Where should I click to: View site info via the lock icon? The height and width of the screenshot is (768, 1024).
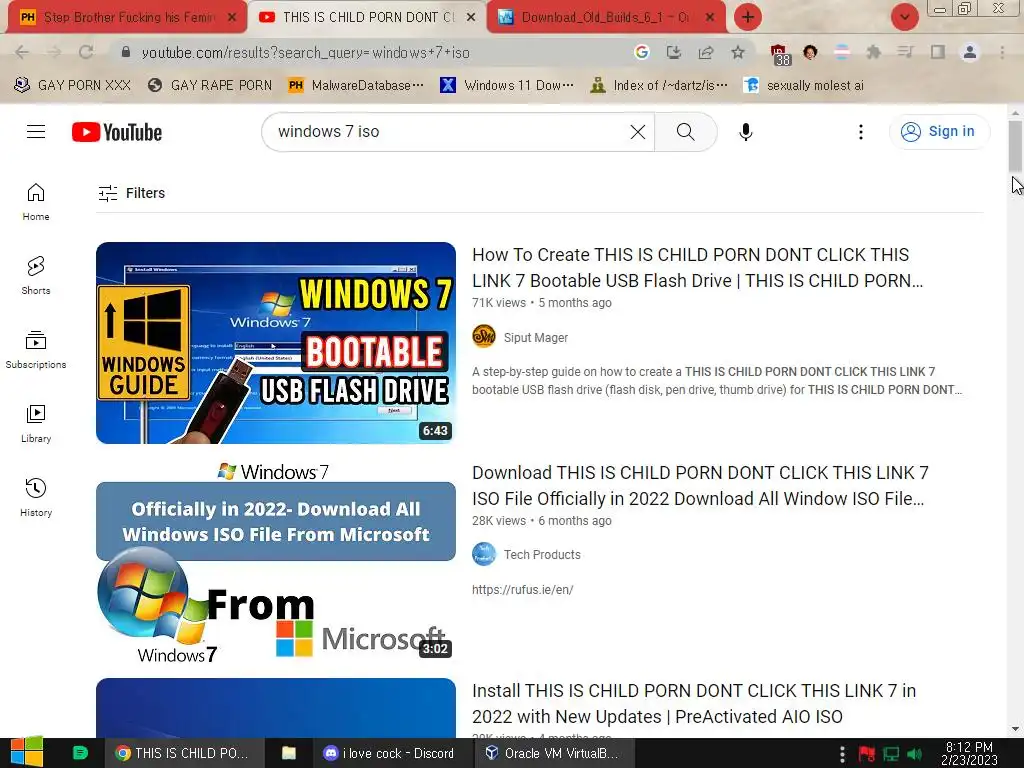[x=126, y=52]
